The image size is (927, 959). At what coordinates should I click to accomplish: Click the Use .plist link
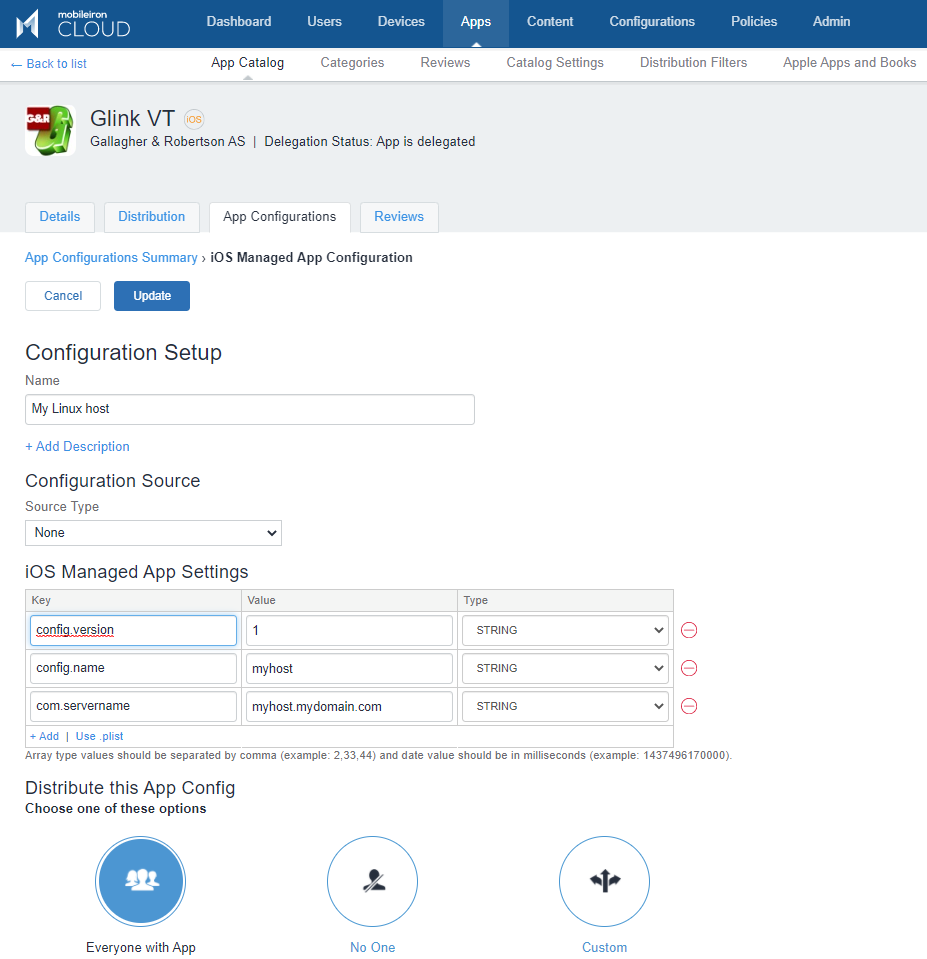tap(99, 736)
